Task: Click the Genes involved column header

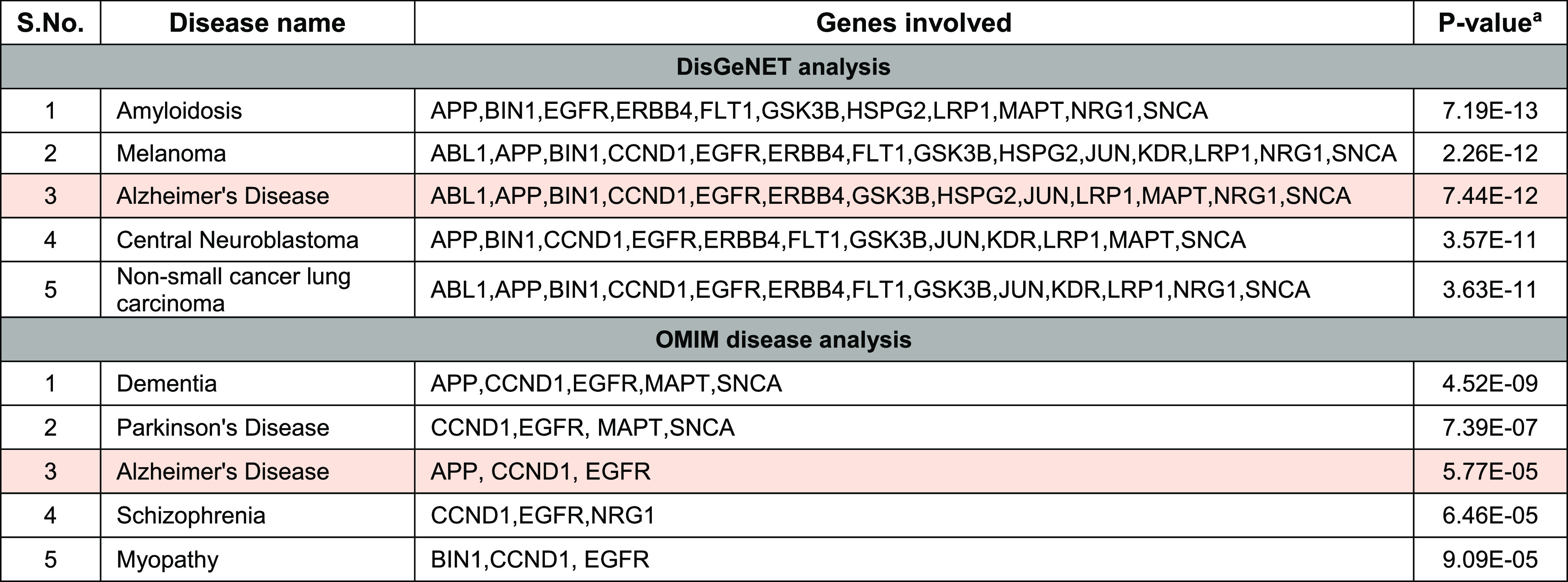Action: coord(913,23)
